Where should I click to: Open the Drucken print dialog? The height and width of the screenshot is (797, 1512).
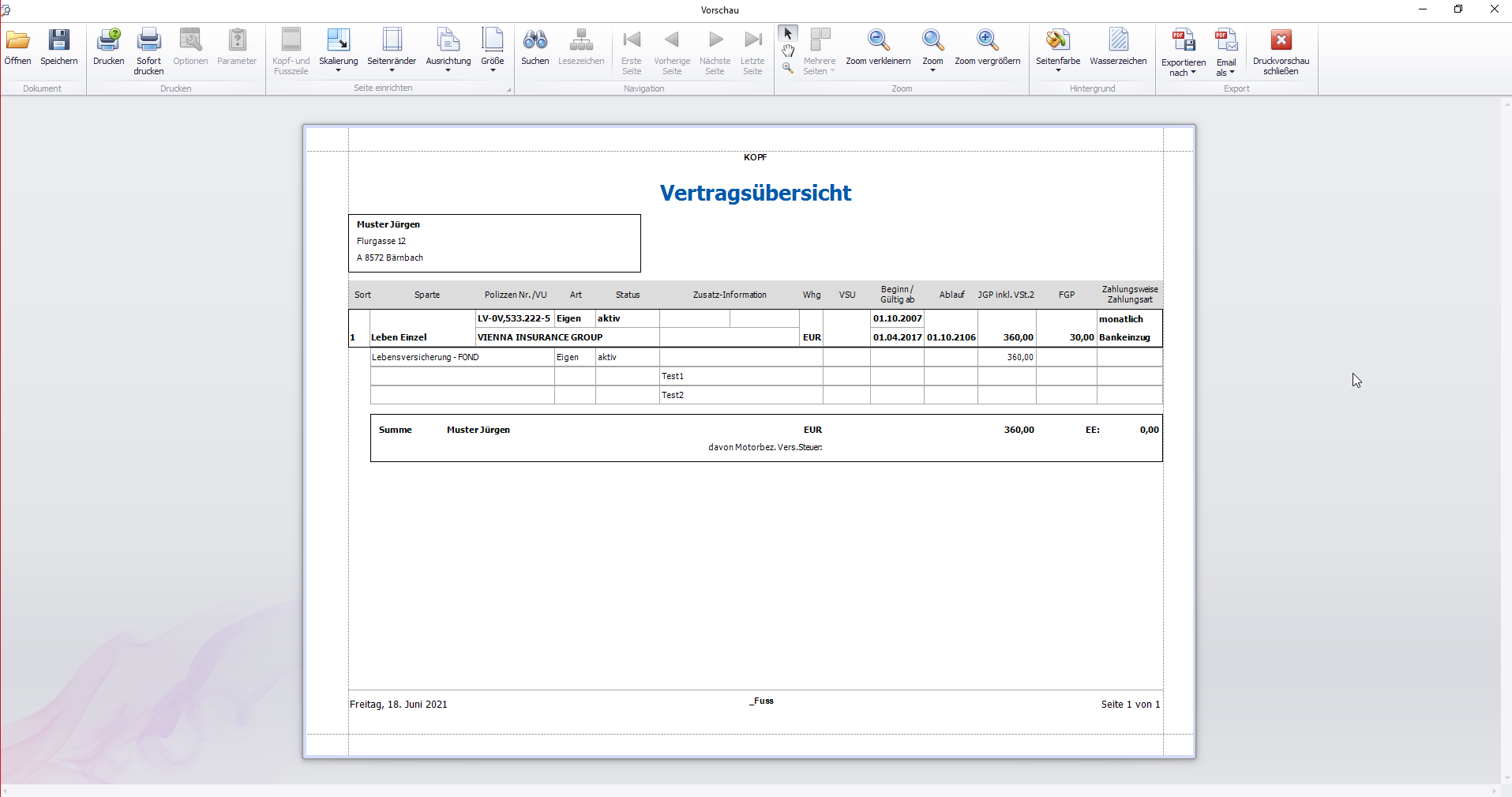point(108,47)
